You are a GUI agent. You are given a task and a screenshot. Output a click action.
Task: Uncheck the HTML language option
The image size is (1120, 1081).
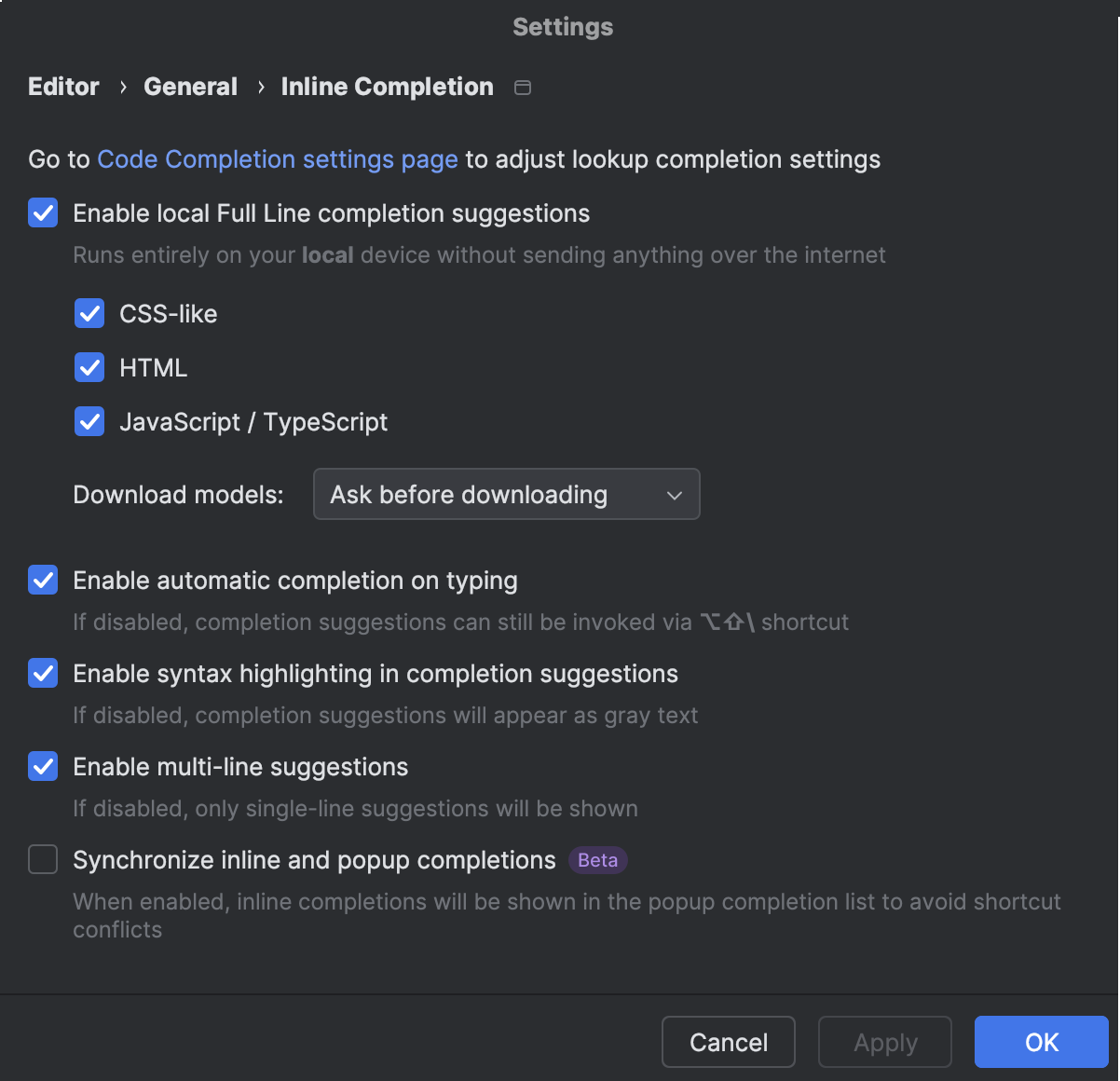[89, 367]
